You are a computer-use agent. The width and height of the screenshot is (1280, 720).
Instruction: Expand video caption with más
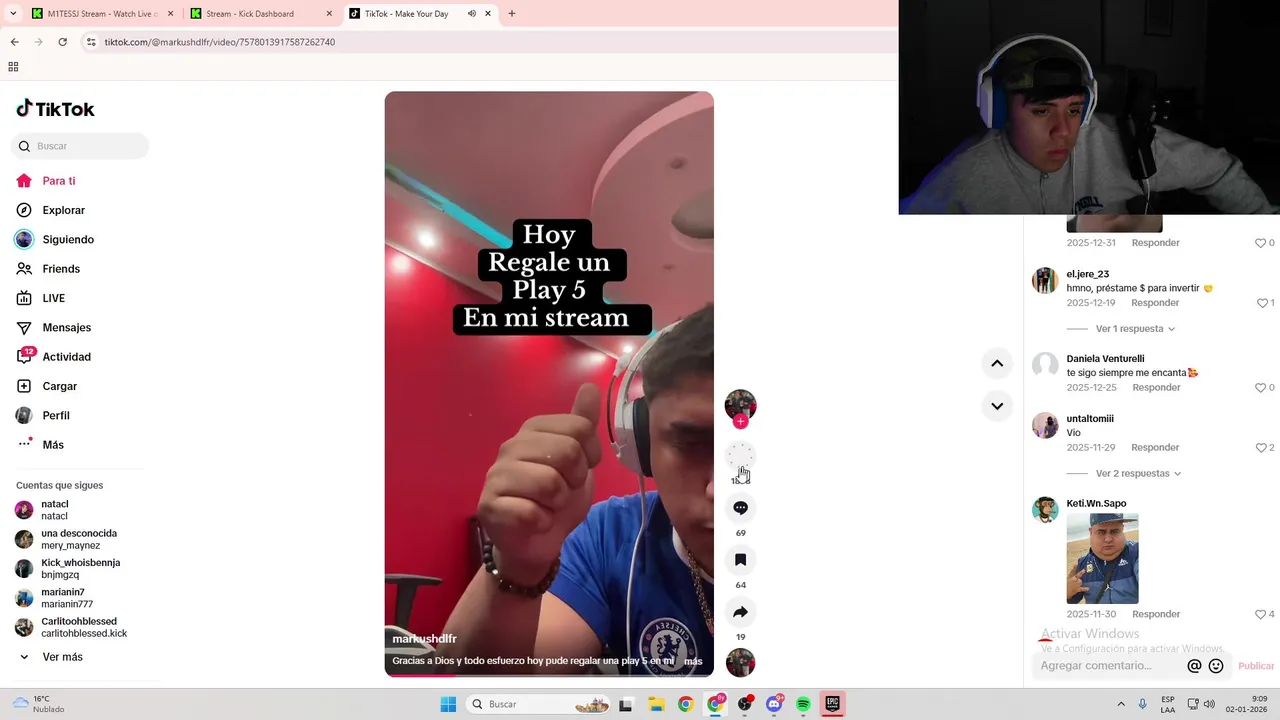(693, 661)
